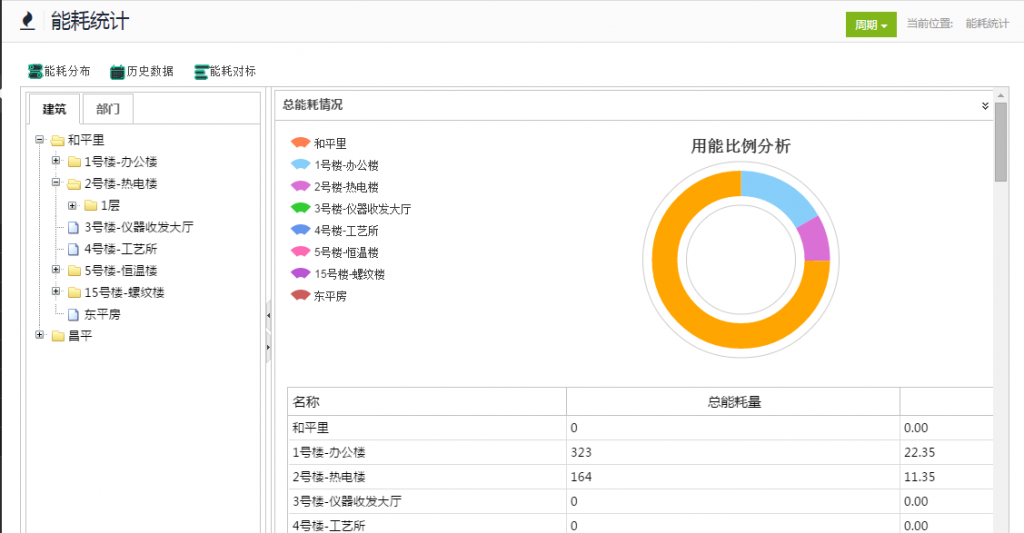Screen dimensions: 1024x533
Task: Collapse the 和平里 tree node
Action: [39, 139]
